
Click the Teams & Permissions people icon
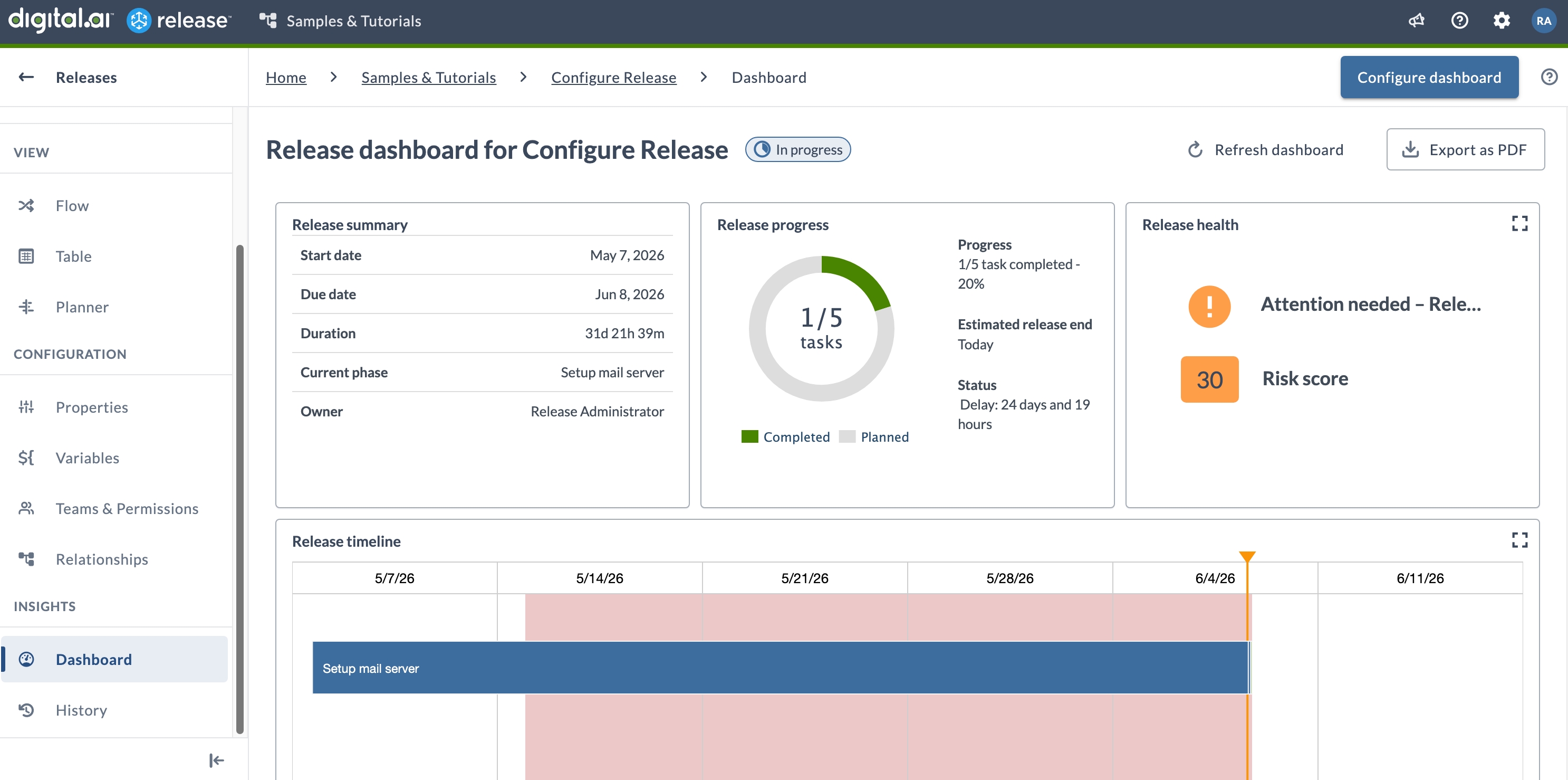click(x=26, y=508)
